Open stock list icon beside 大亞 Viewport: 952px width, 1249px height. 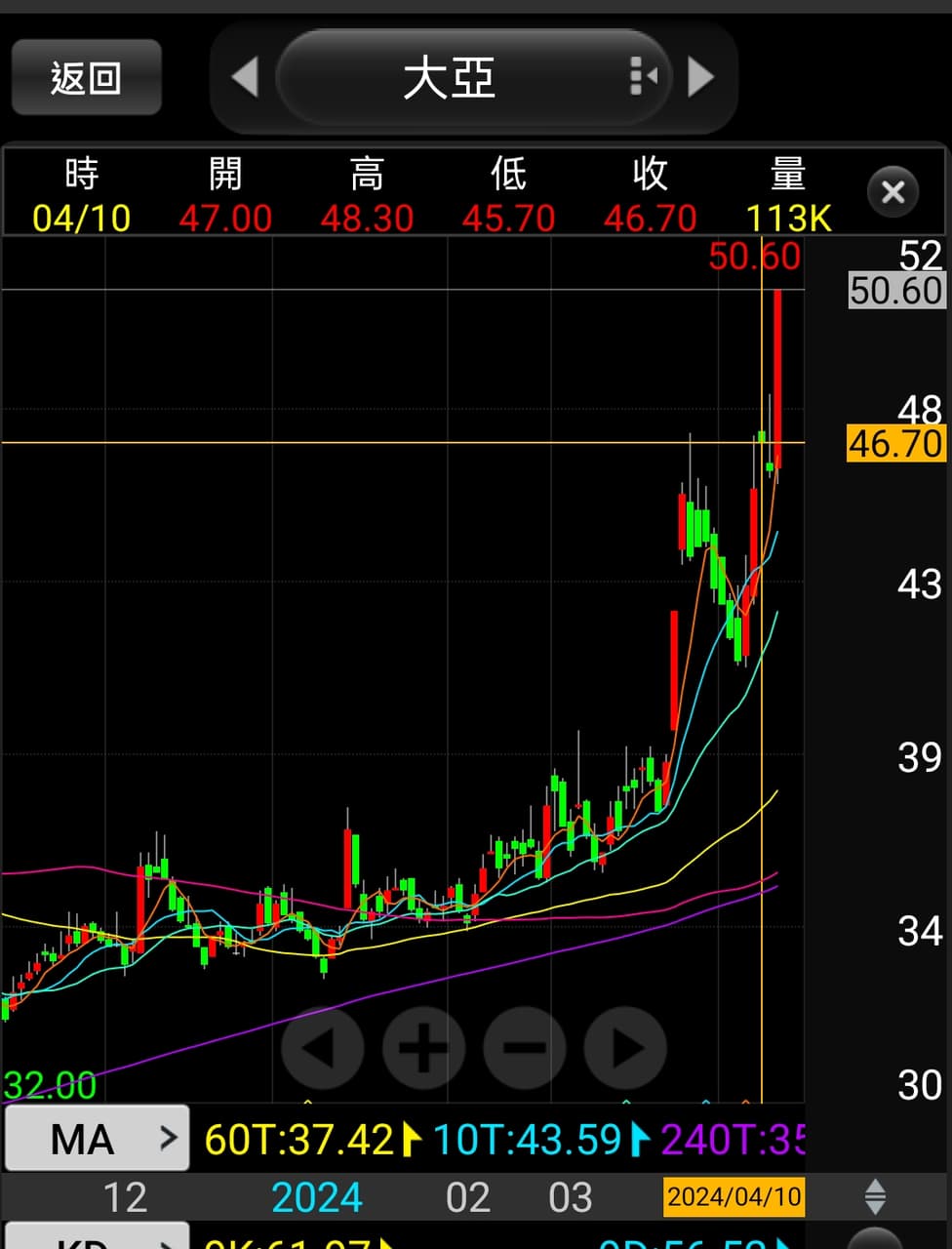(643, 77)
